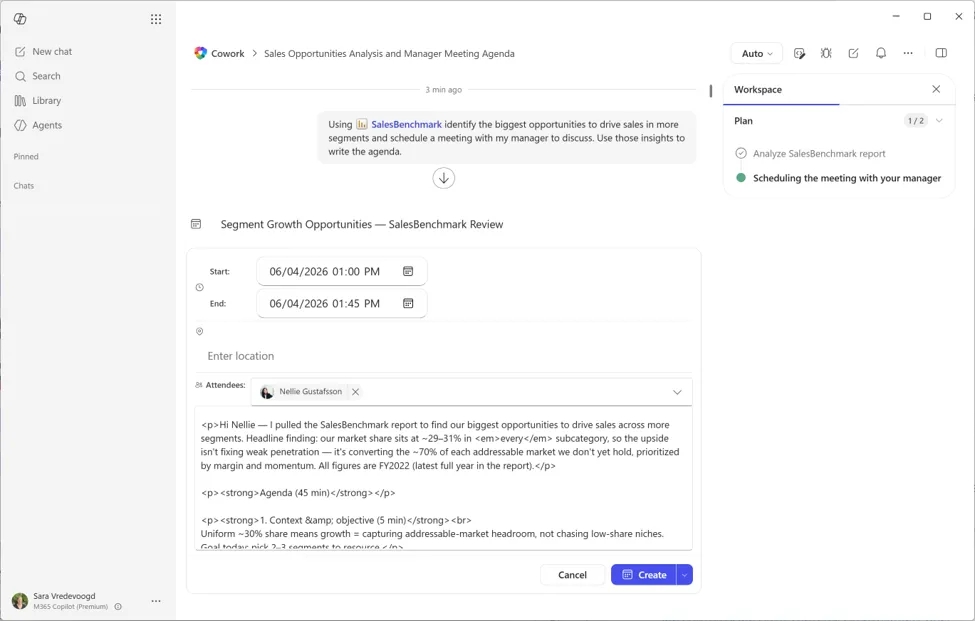This screenshot has height=621, width=975.
Task: Open the Start date calendar picker
Action: (408, 271)
